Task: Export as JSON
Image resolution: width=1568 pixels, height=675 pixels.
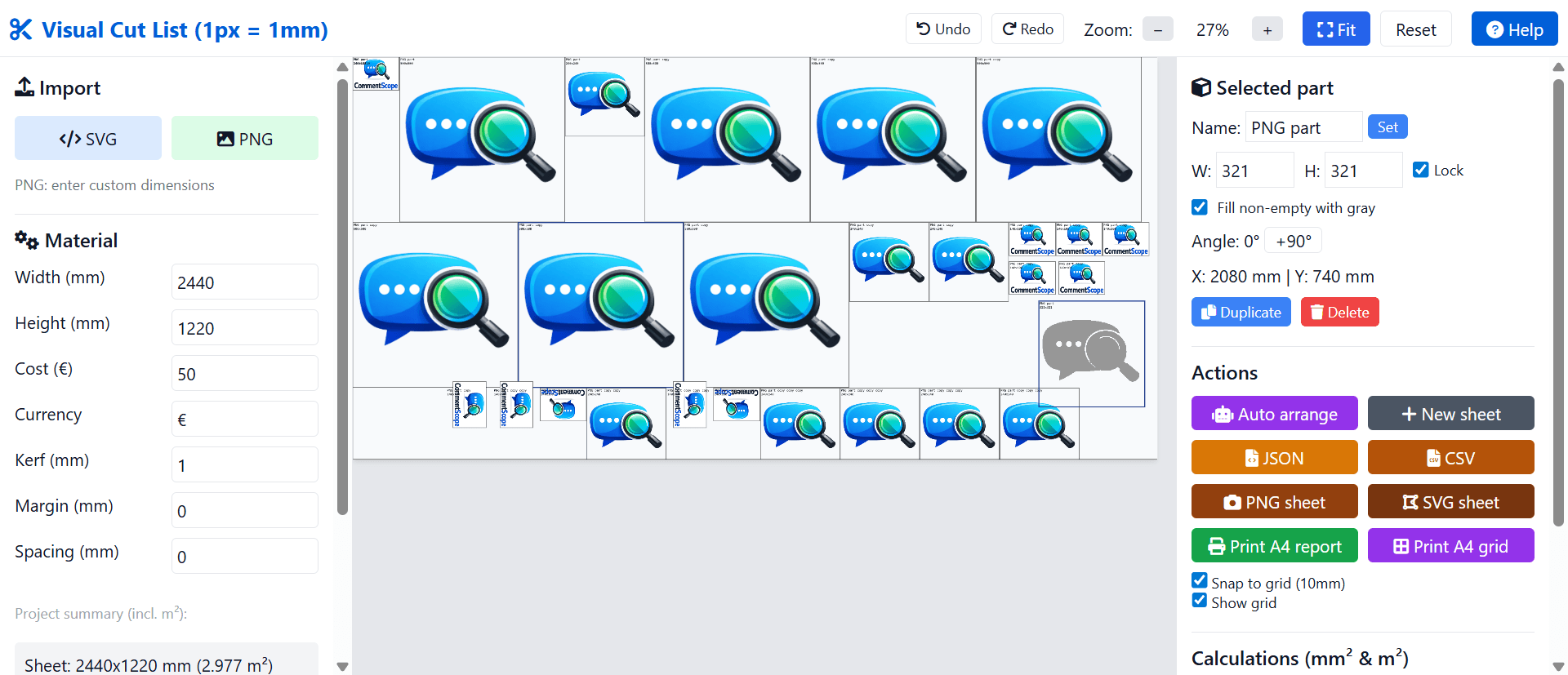Action: [1275, 458]
